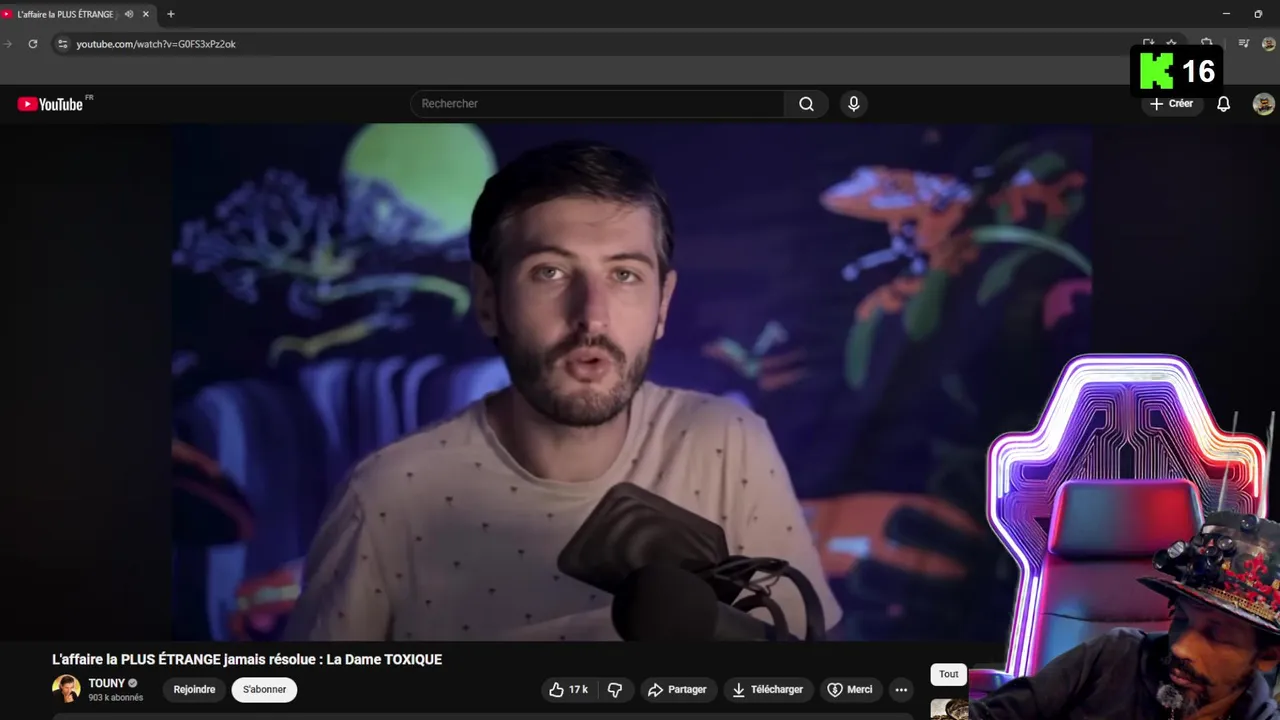
Task: Close the YouTube browser tab
Action: (x=145, y=14)
